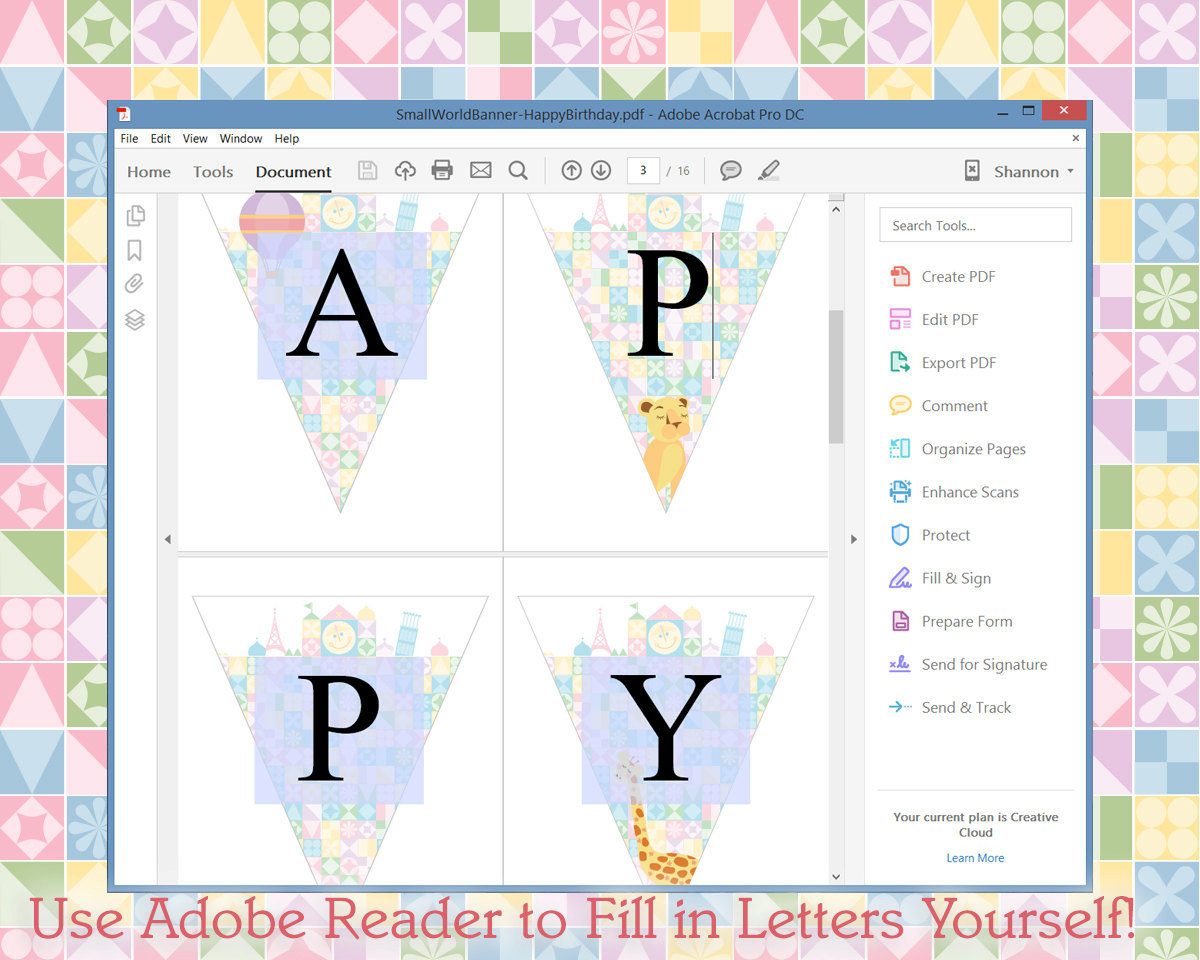Click the Comment tool icon in pane
The image size is (1200, 960).
click(900, 405)
